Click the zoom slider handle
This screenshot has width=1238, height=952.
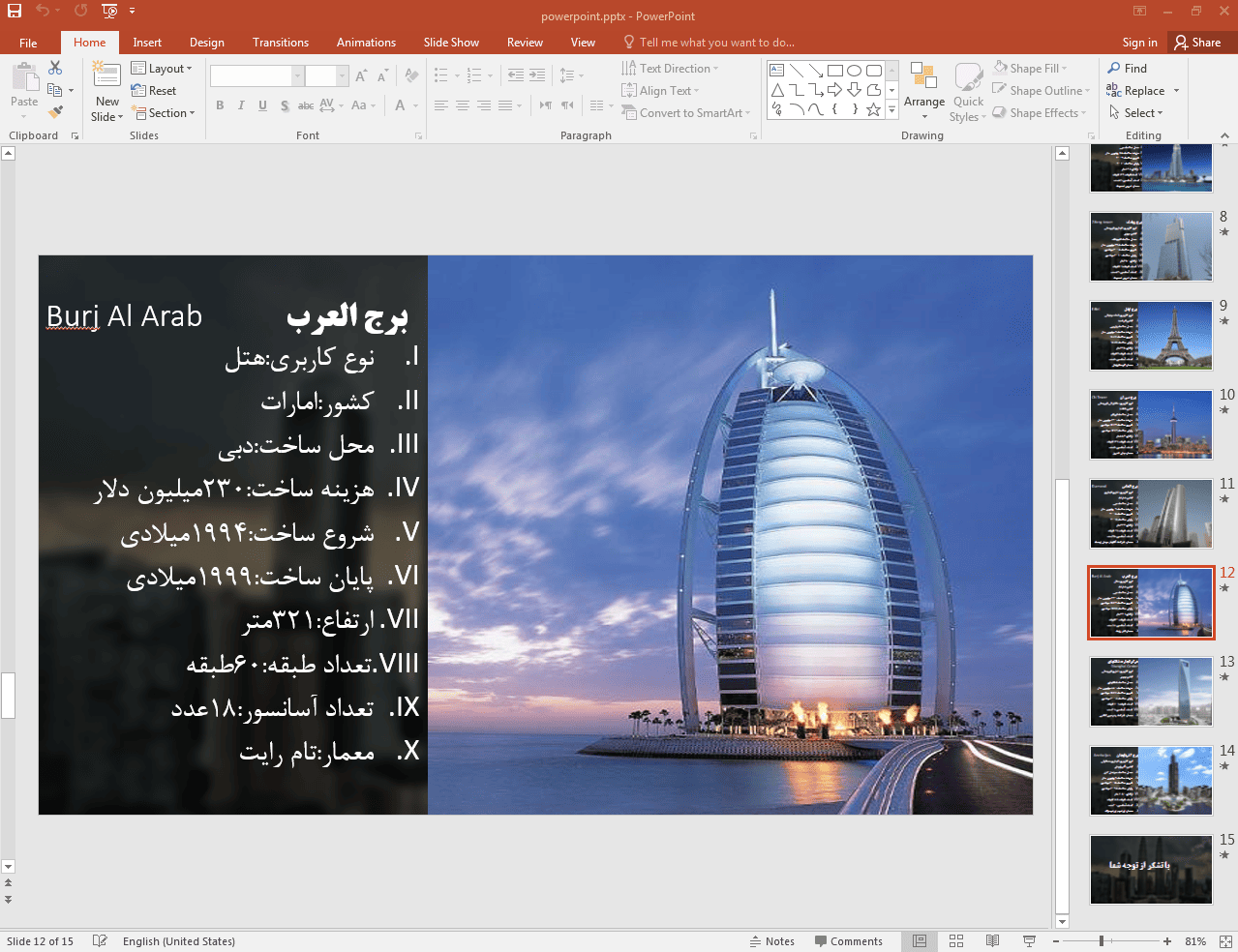(x=1102, y=941)
